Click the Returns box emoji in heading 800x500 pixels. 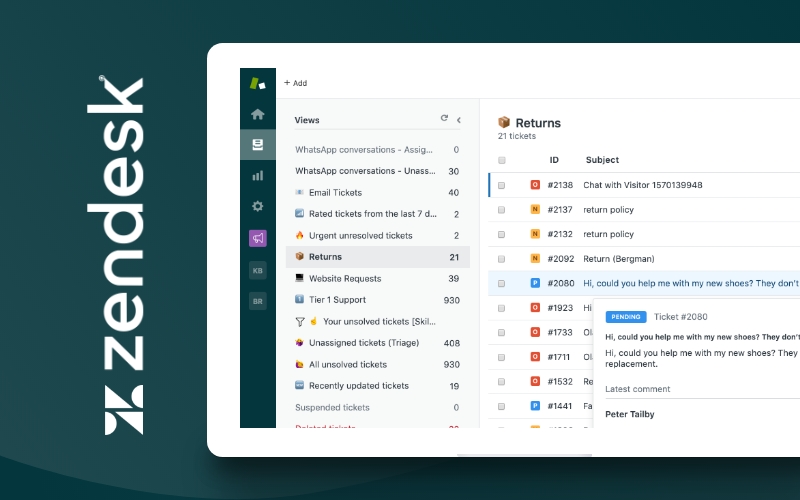tap(504, 122)
